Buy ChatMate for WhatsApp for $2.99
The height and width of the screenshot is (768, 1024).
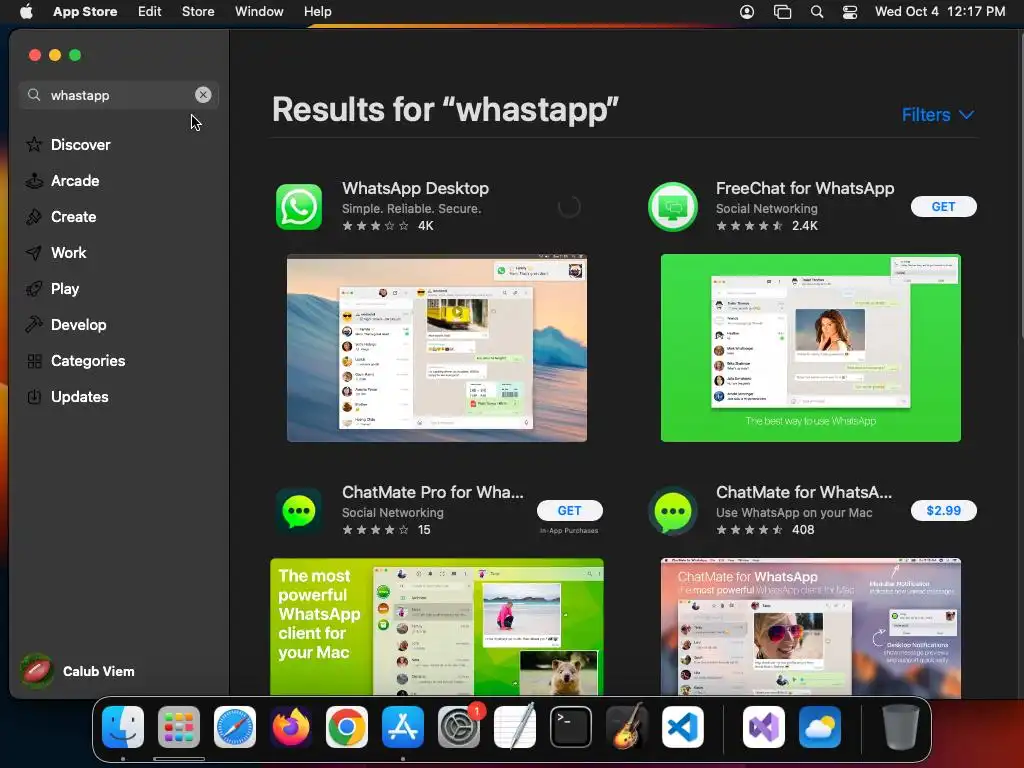click(943, 511)
